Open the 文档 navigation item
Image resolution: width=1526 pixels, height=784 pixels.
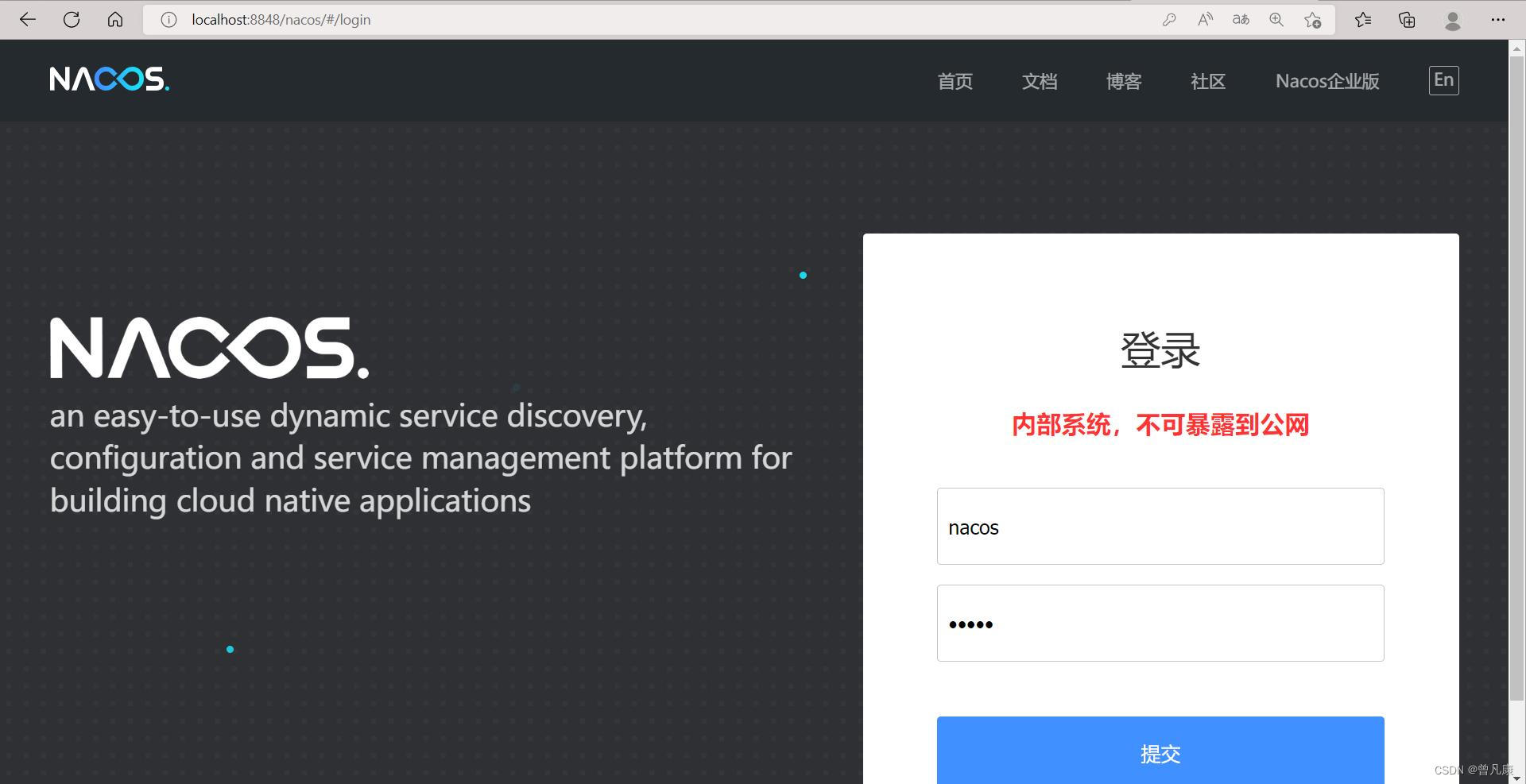click(1040, 81)
